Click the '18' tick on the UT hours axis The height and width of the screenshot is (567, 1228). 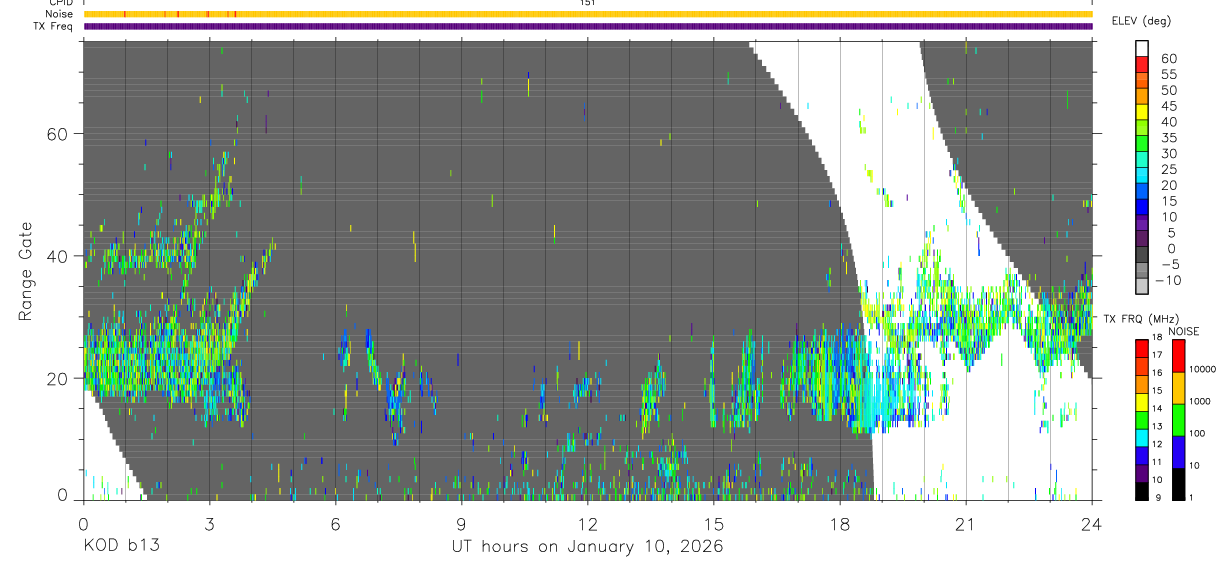coord(840,524)
